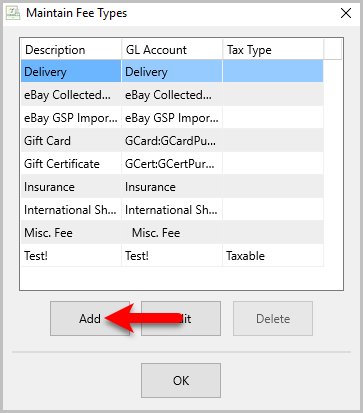Screen dimensions: 363x413
Task: Click the International Sh... GL Account cell
Action: 172,210
